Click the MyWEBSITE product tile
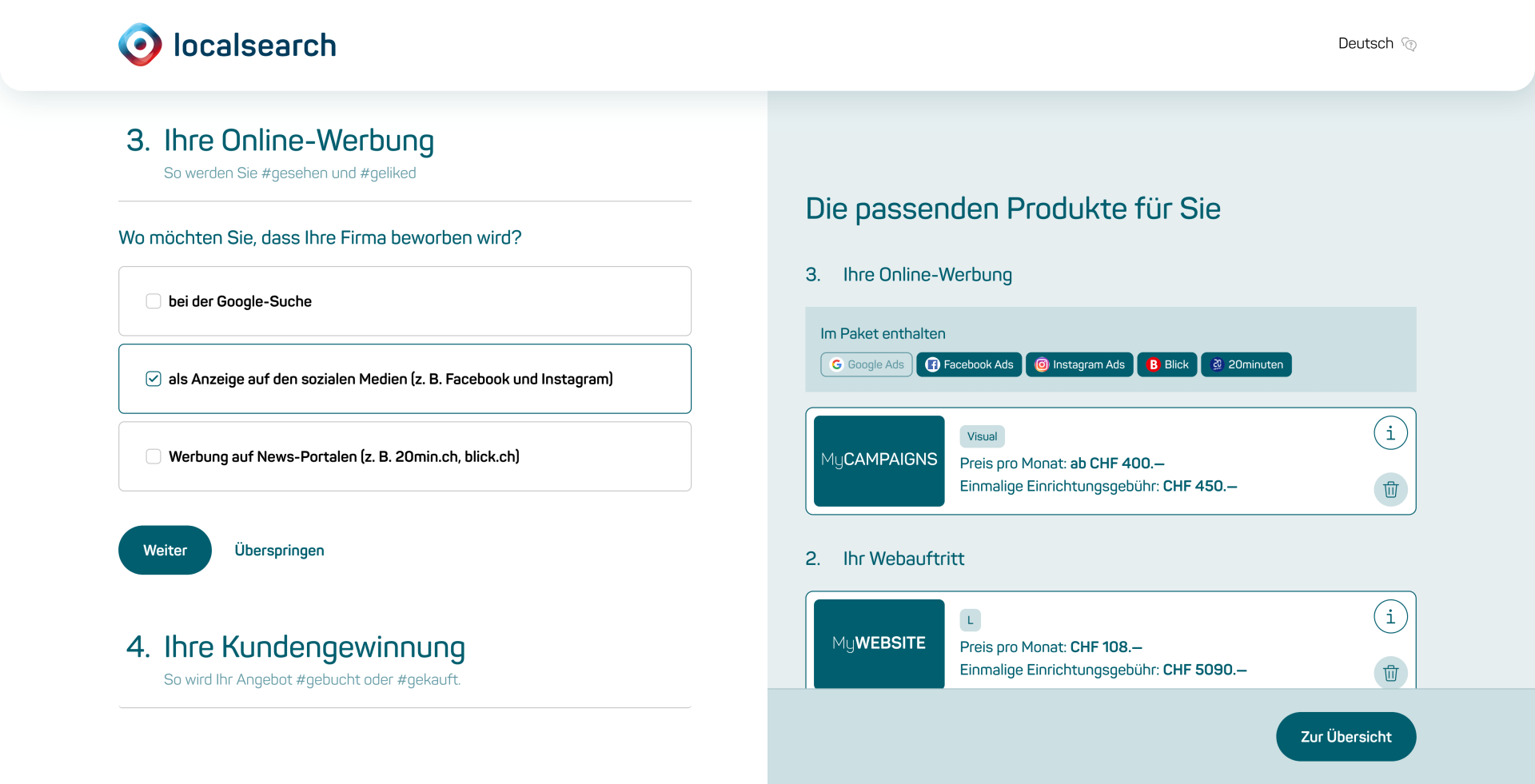Image resolution: width=1535 pixels, height=784 pixels. click(879, 643)
